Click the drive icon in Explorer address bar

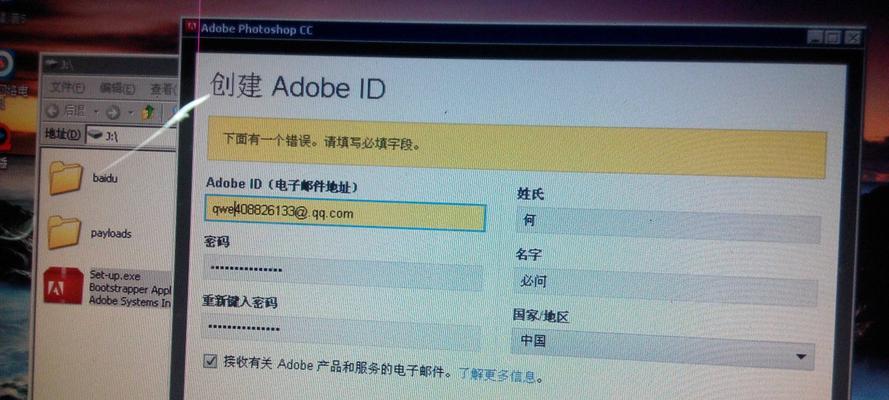coord(95,135)
